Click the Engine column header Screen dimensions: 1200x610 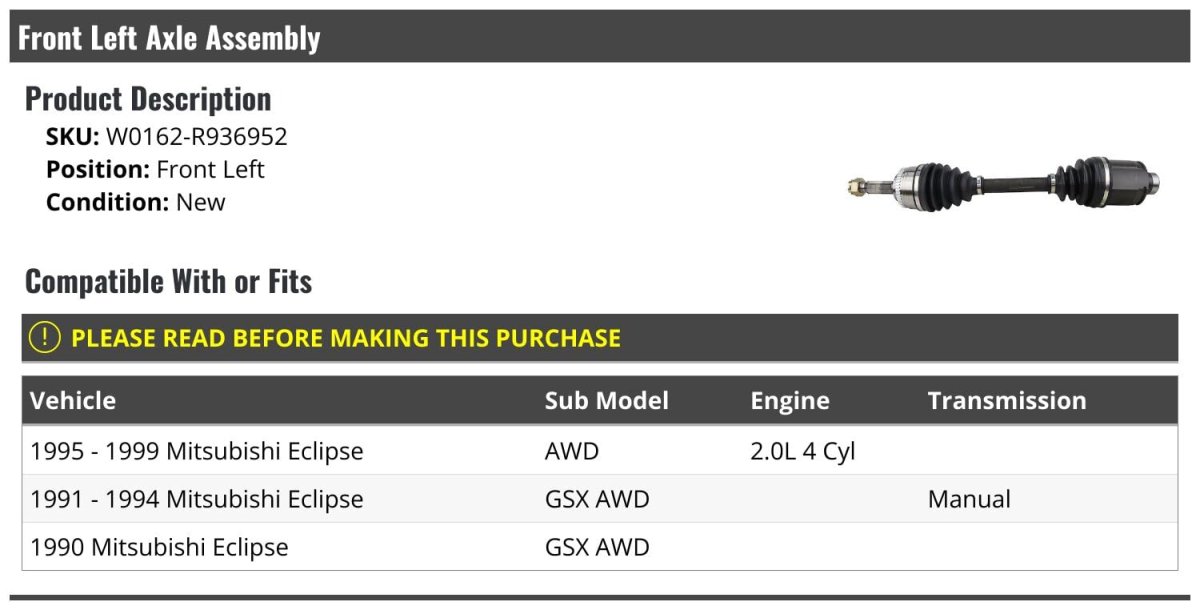tap(789, 401)
